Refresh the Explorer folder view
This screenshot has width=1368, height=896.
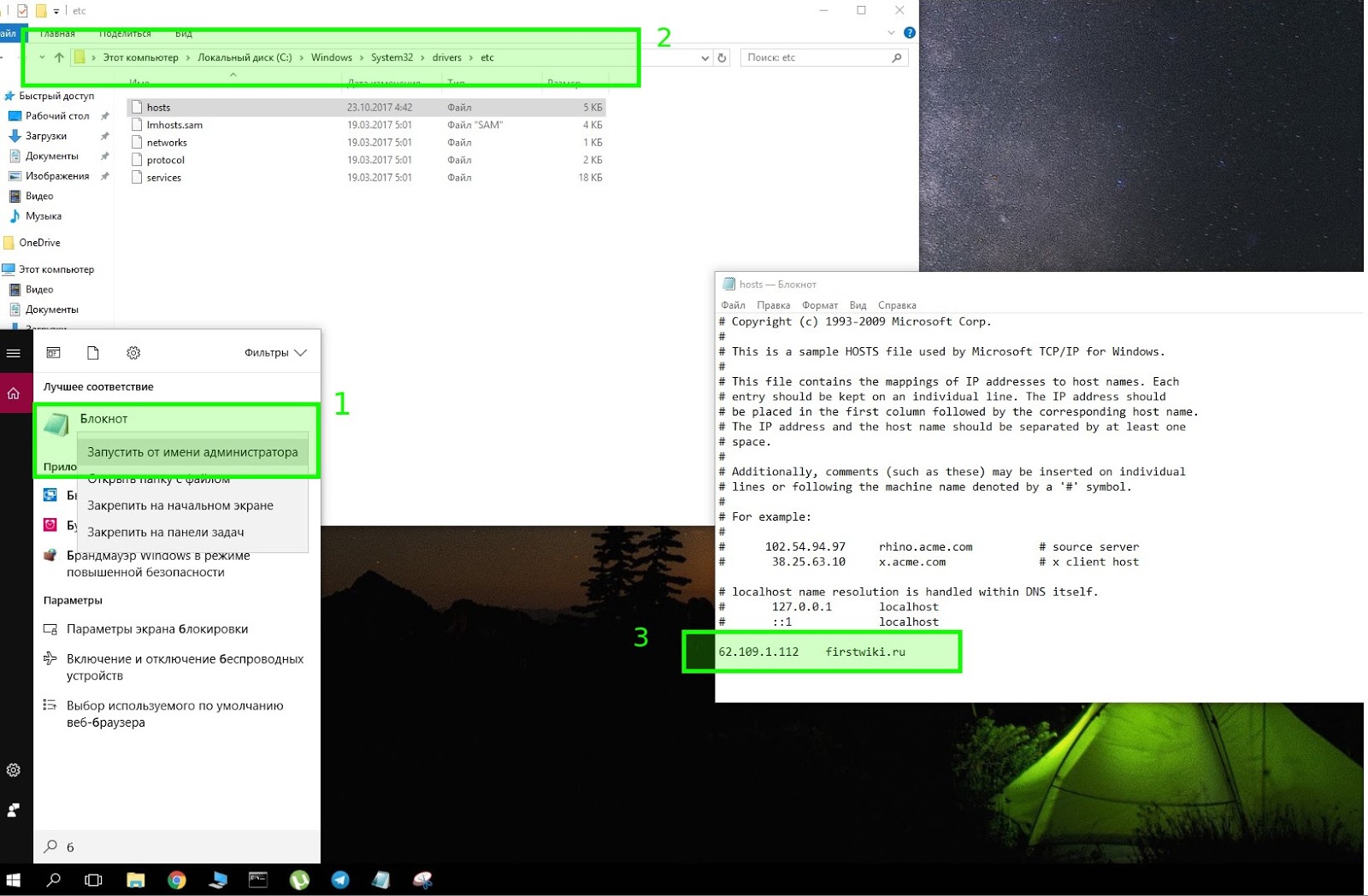pyautogui.click(x=722, y=57)
